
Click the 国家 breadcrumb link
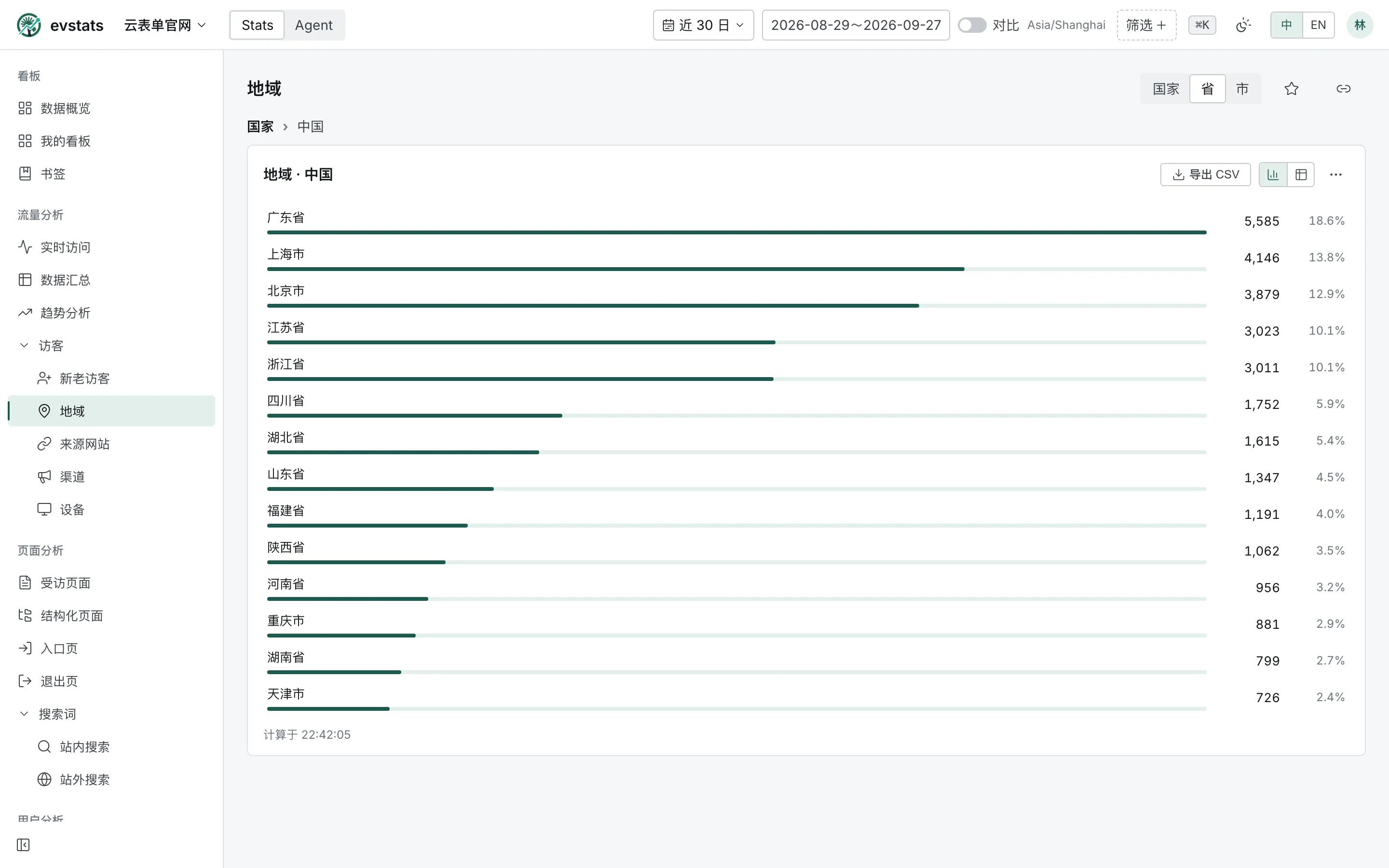260,126
